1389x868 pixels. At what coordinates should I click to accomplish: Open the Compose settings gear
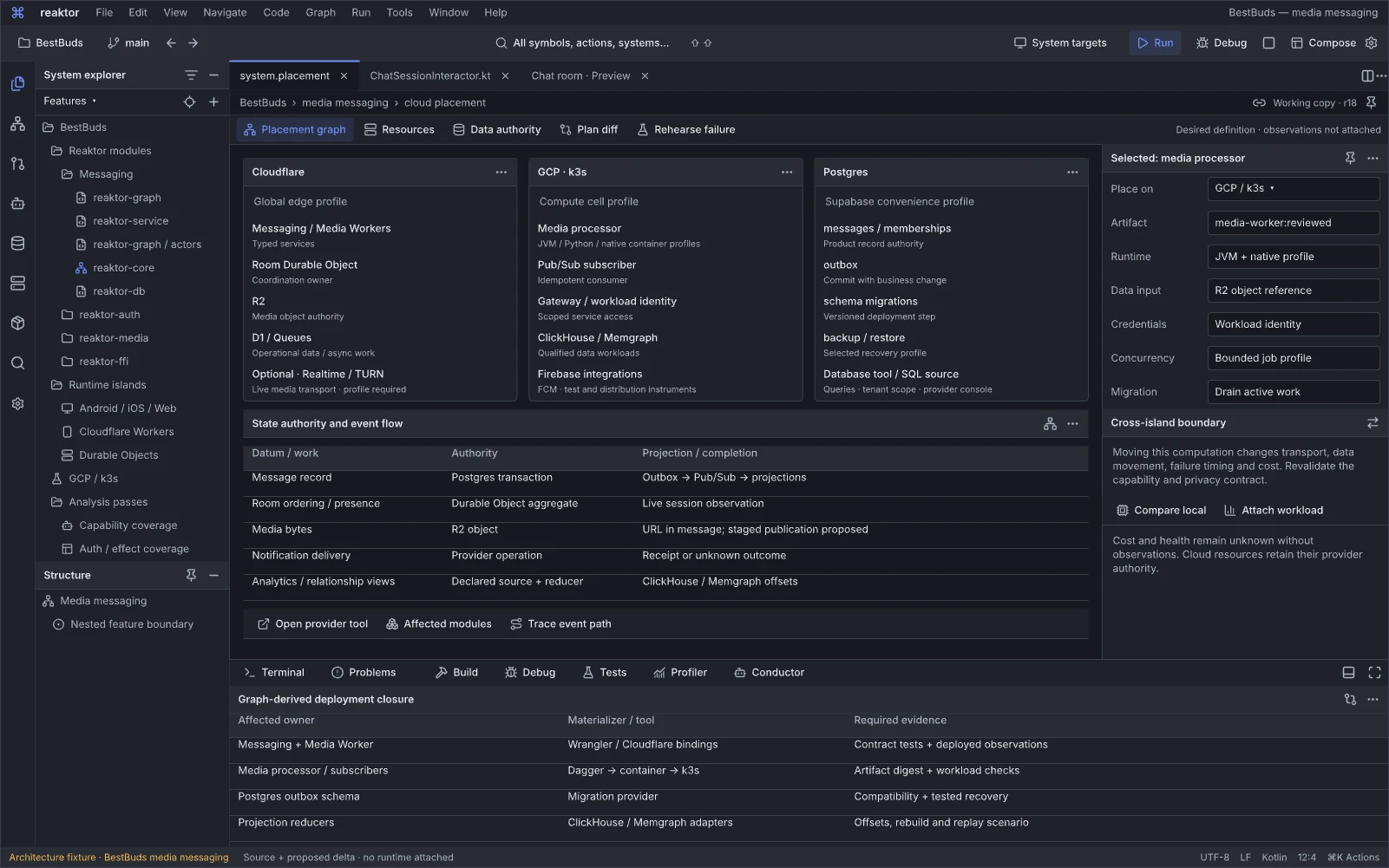click(1371, 42)
